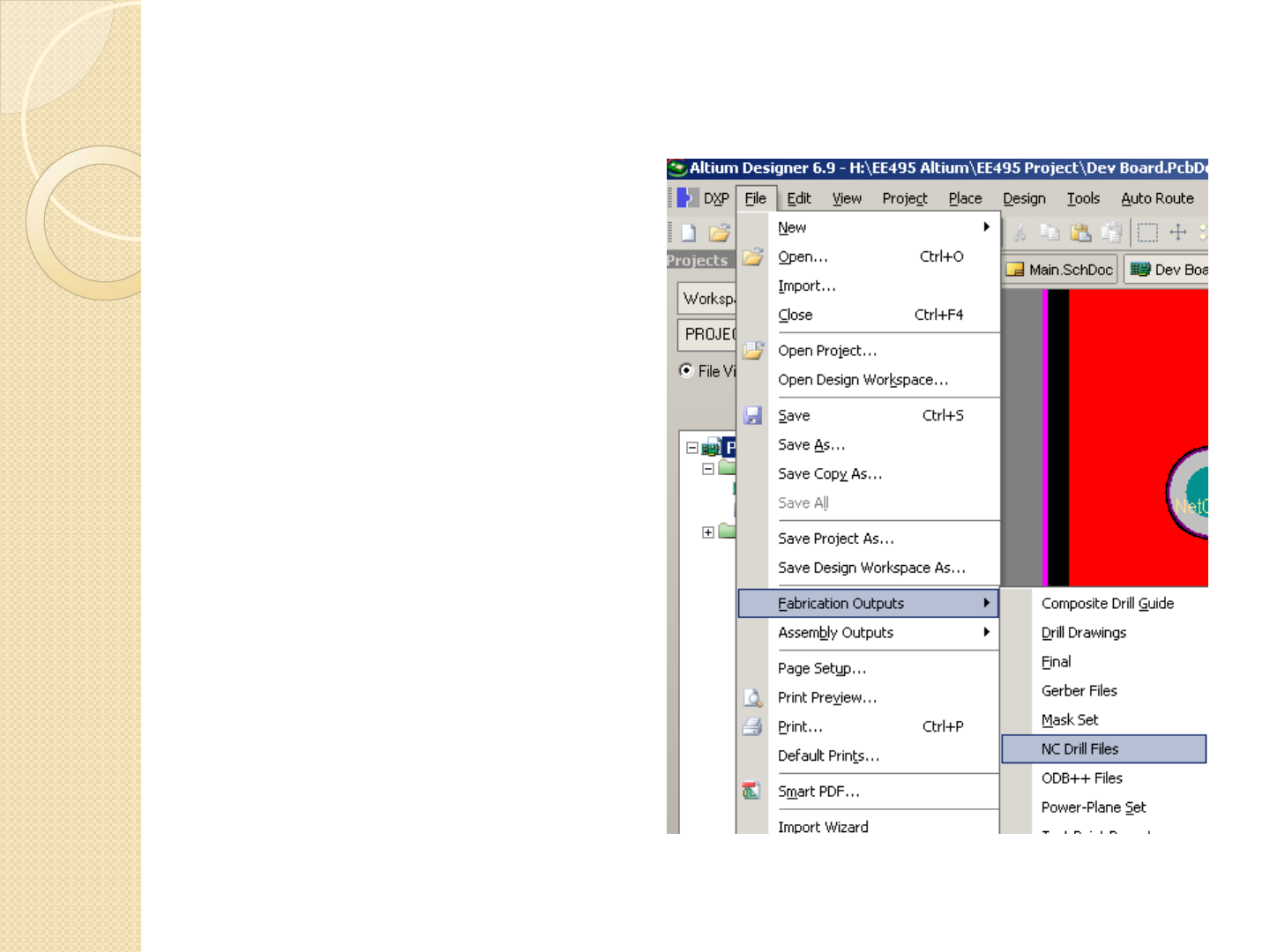Open the Design menu
Screen dimensions: 1270x952
click(1024, 198)
